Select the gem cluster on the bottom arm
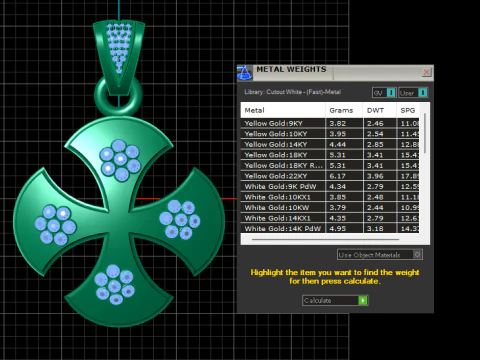This screenshot has height=360, width=480. coord(114,285)
